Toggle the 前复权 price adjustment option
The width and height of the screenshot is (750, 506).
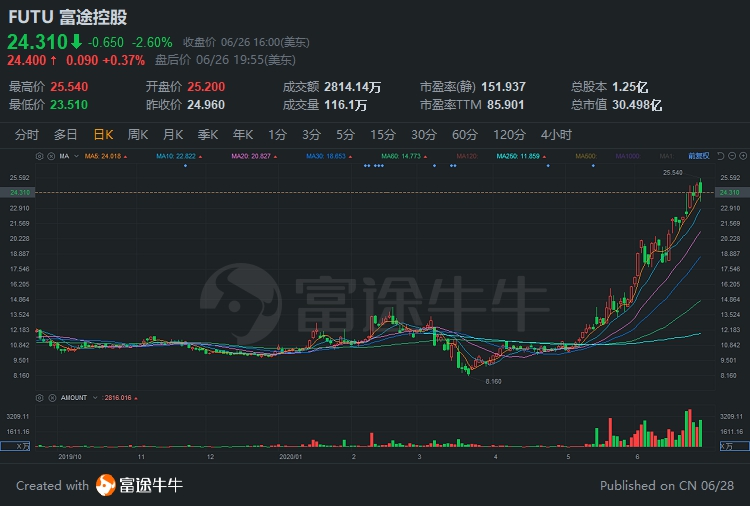tap(698, 156)
